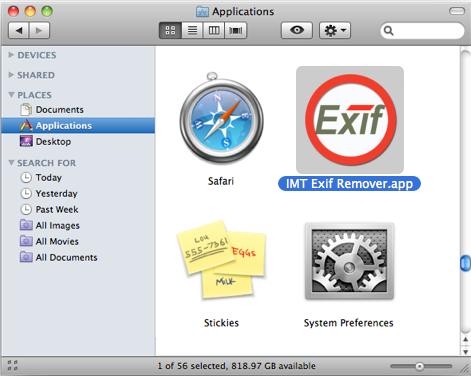Open the System Preferences gear icon
Screen dimensions: 471x376
pos(349,261)
